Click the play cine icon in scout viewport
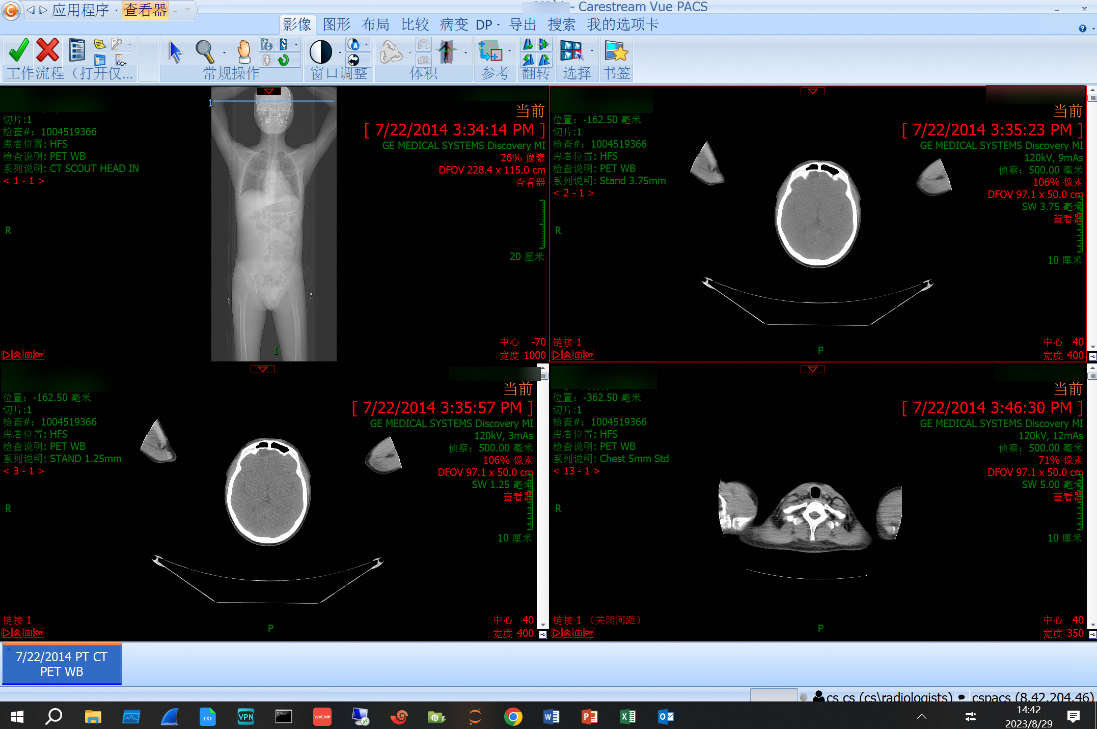Screen dimensions: 1097x729 (6, 355)
